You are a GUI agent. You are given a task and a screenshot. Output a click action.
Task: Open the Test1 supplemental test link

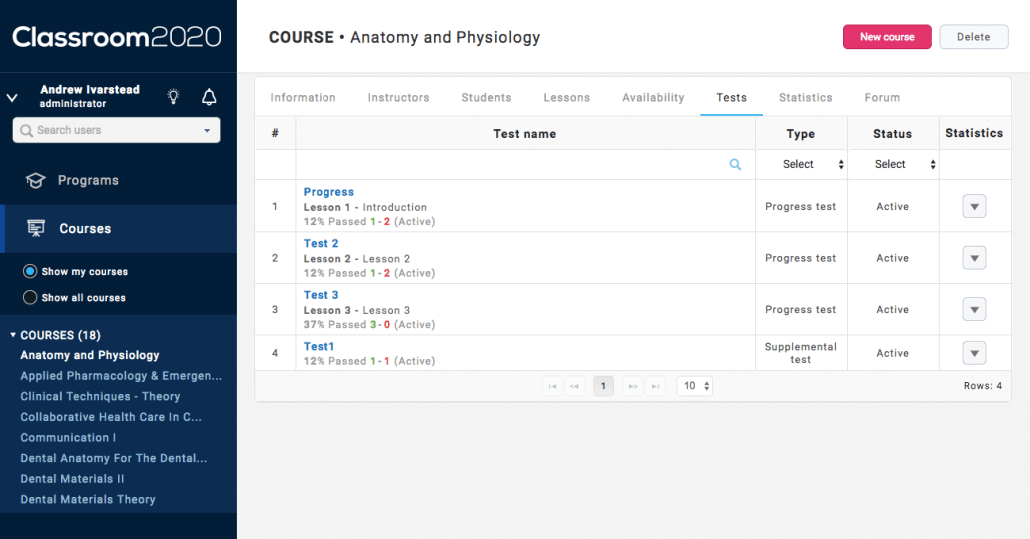tap(319, 347)
